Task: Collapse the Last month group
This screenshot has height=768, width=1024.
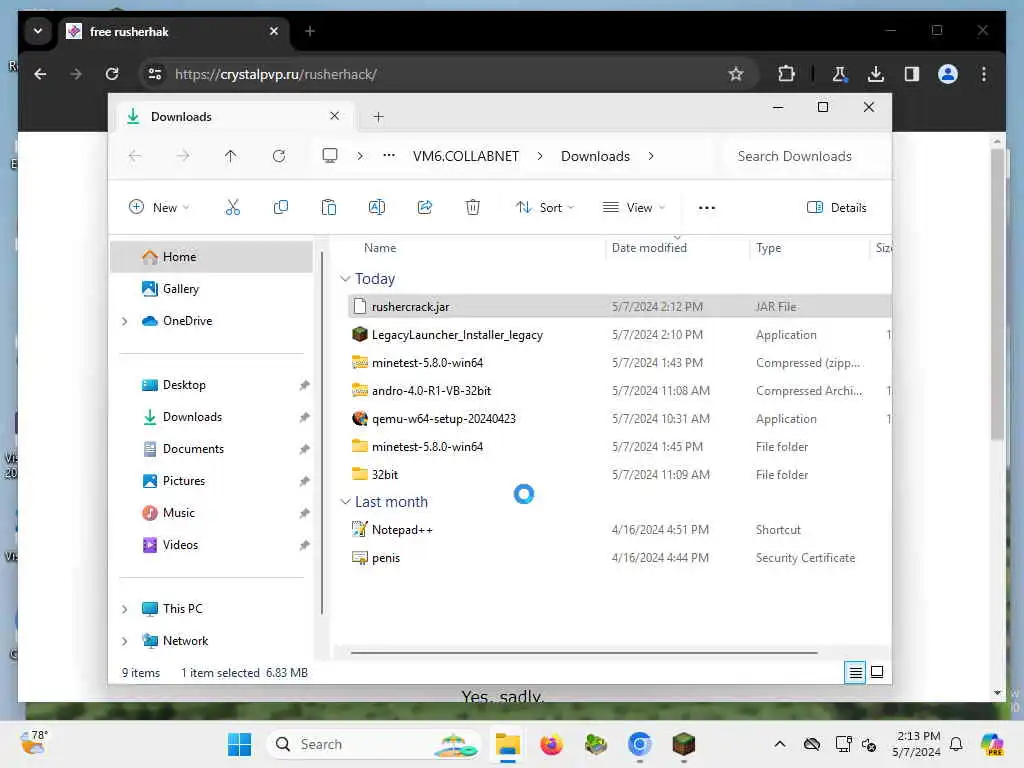Action: pos(345,502)
